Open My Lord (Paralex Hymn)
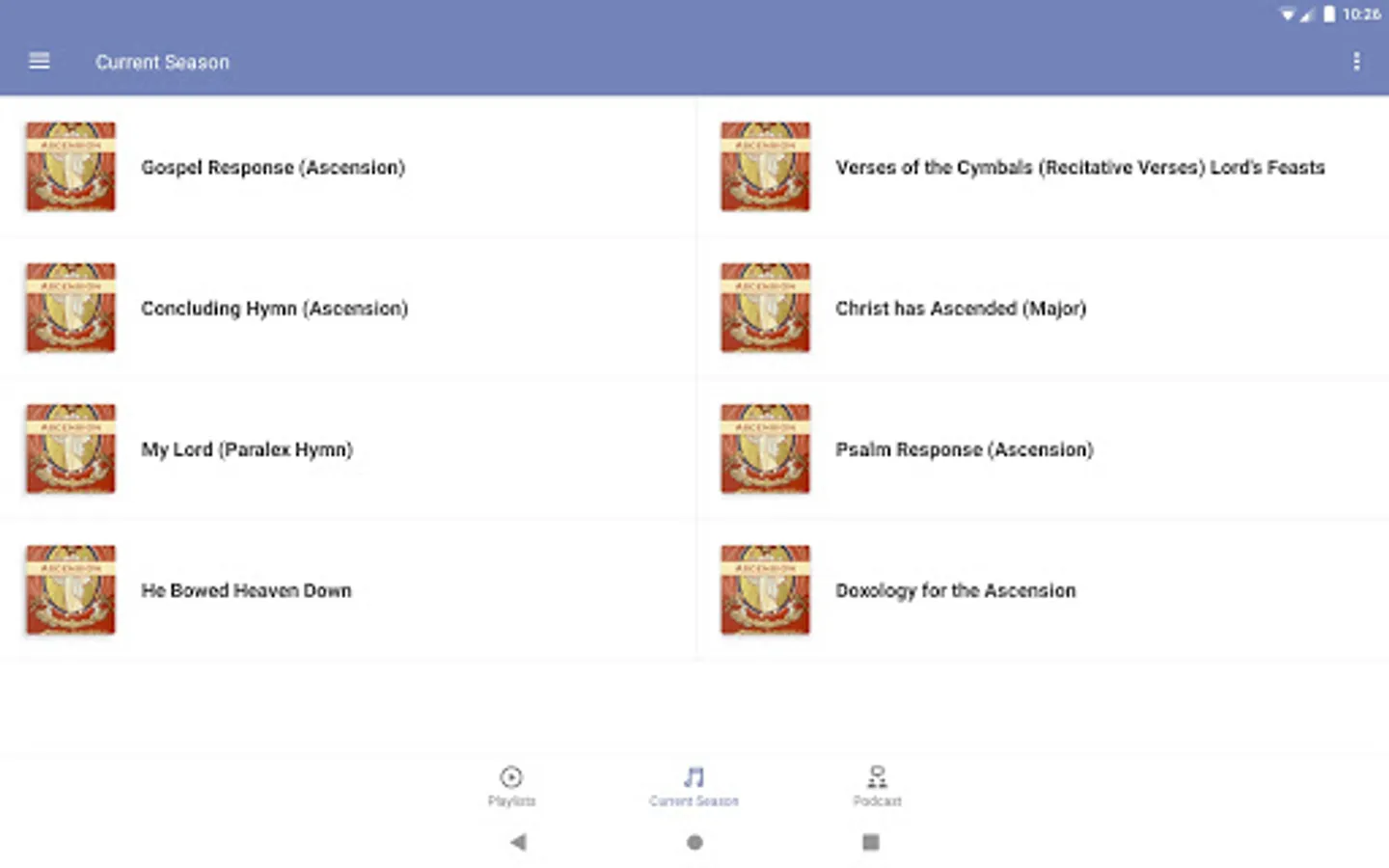The height and width of the screenshot is (868, 1389). point(347,449)
